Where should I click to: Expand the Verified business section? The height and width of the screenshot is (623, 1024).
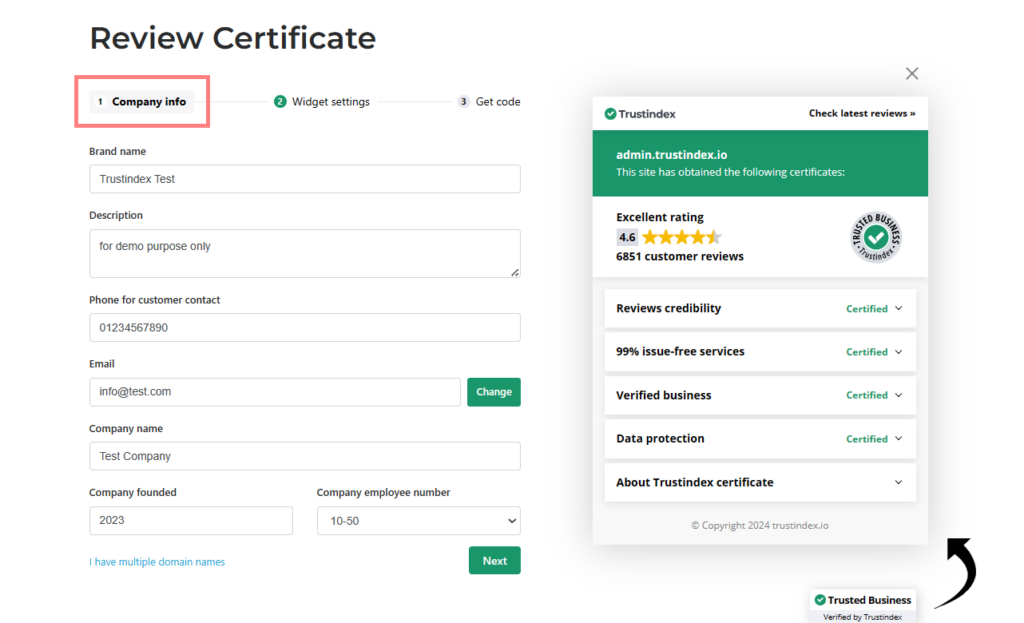coord(759,395)
